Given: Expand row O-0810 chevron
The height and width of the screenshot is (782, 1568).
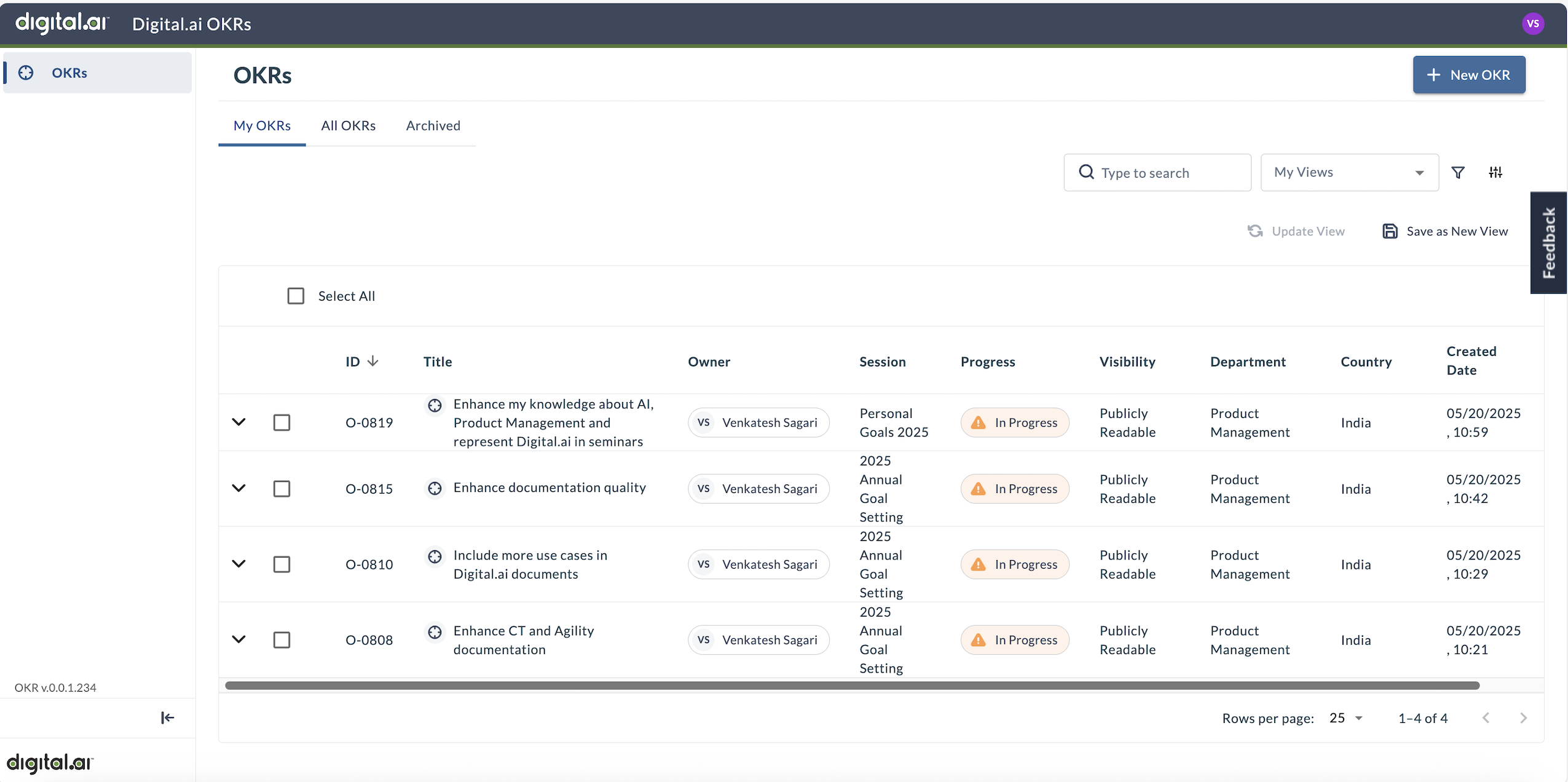Looking at the screenshot, I should point(238,564).
